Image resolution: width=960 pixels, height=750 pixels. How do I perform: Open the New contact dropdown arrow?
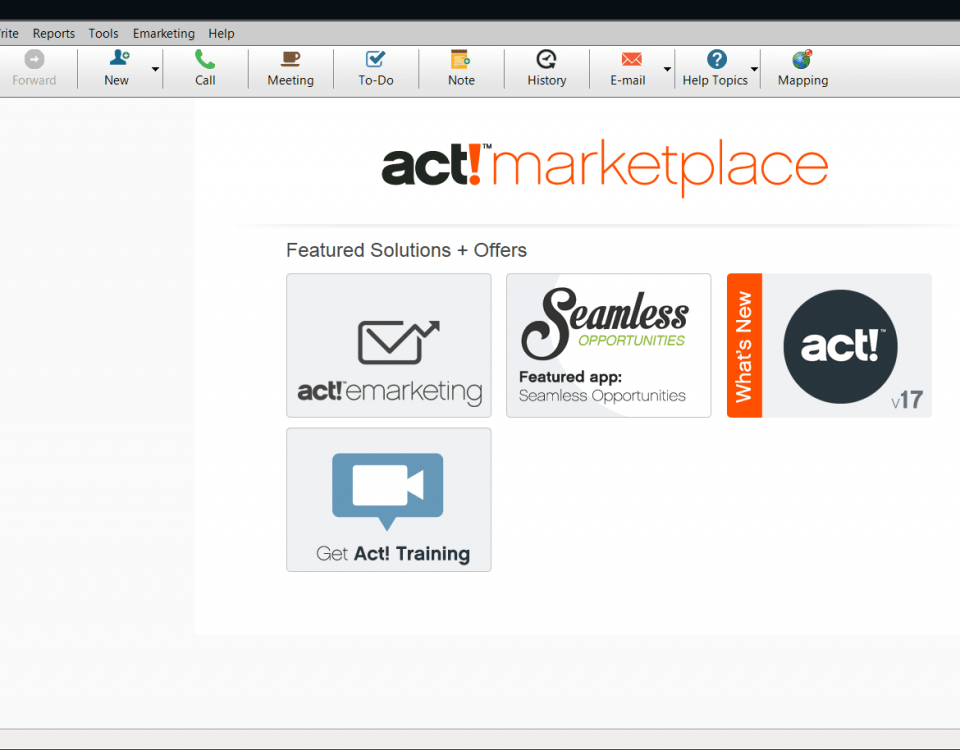pyautogui.click(x=156, y=69)
